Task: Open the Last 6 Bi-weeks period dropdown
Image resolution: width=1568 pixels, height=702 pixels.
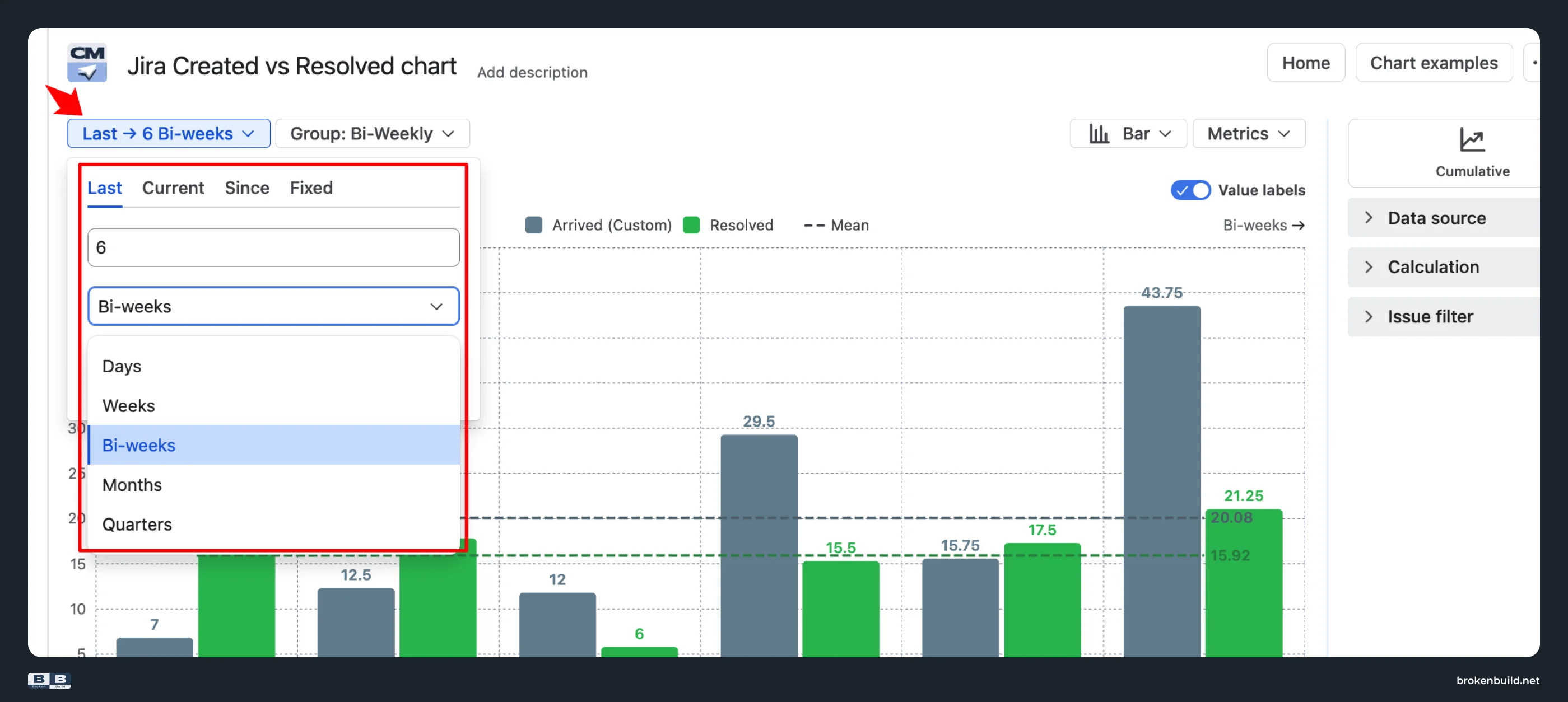Action: click(x=169, y=133)
